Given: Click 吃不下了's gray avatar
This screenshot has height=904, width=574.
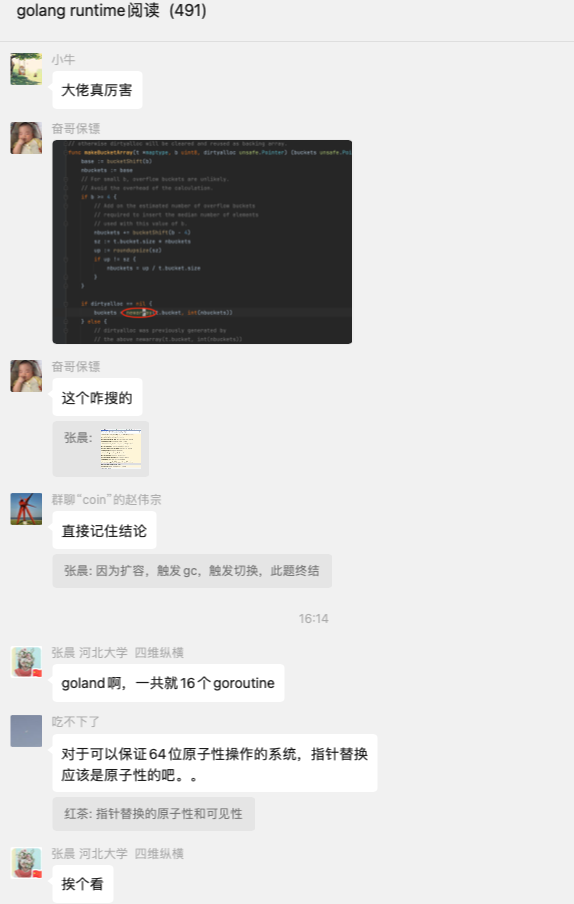Looking at the screenshot, I should (26, 731).
